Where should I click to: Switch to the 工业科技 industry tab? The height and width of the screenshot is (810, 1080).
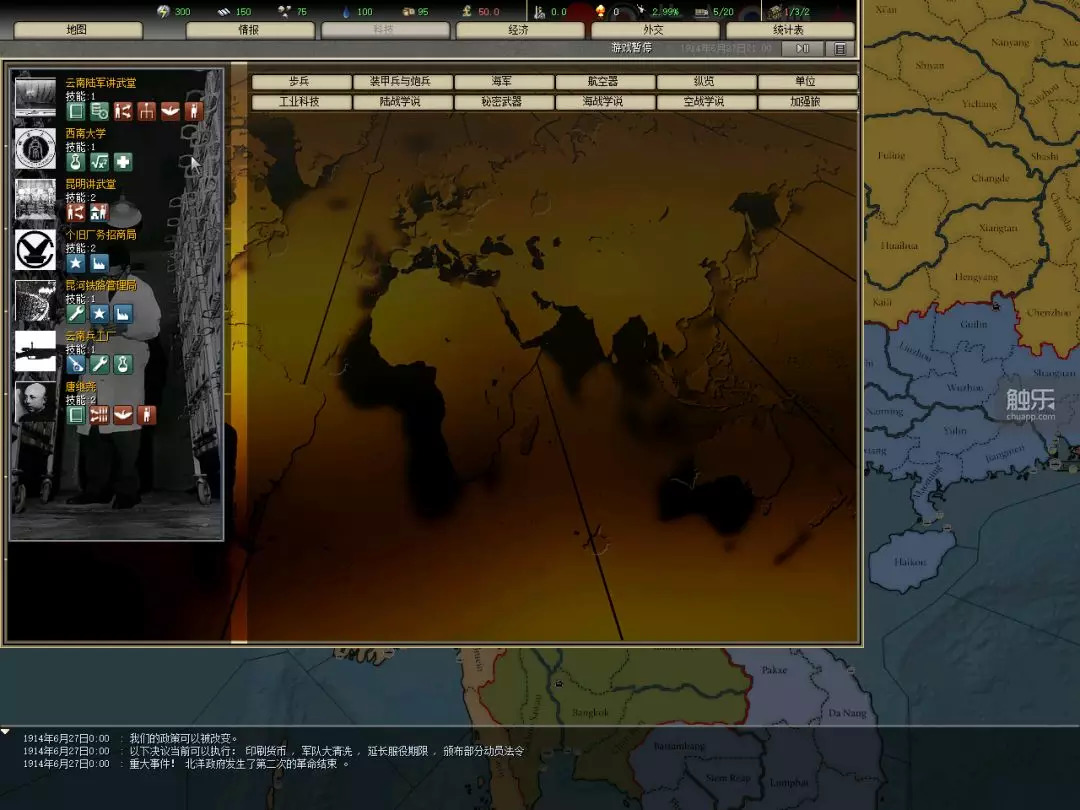tap(300, 102)
